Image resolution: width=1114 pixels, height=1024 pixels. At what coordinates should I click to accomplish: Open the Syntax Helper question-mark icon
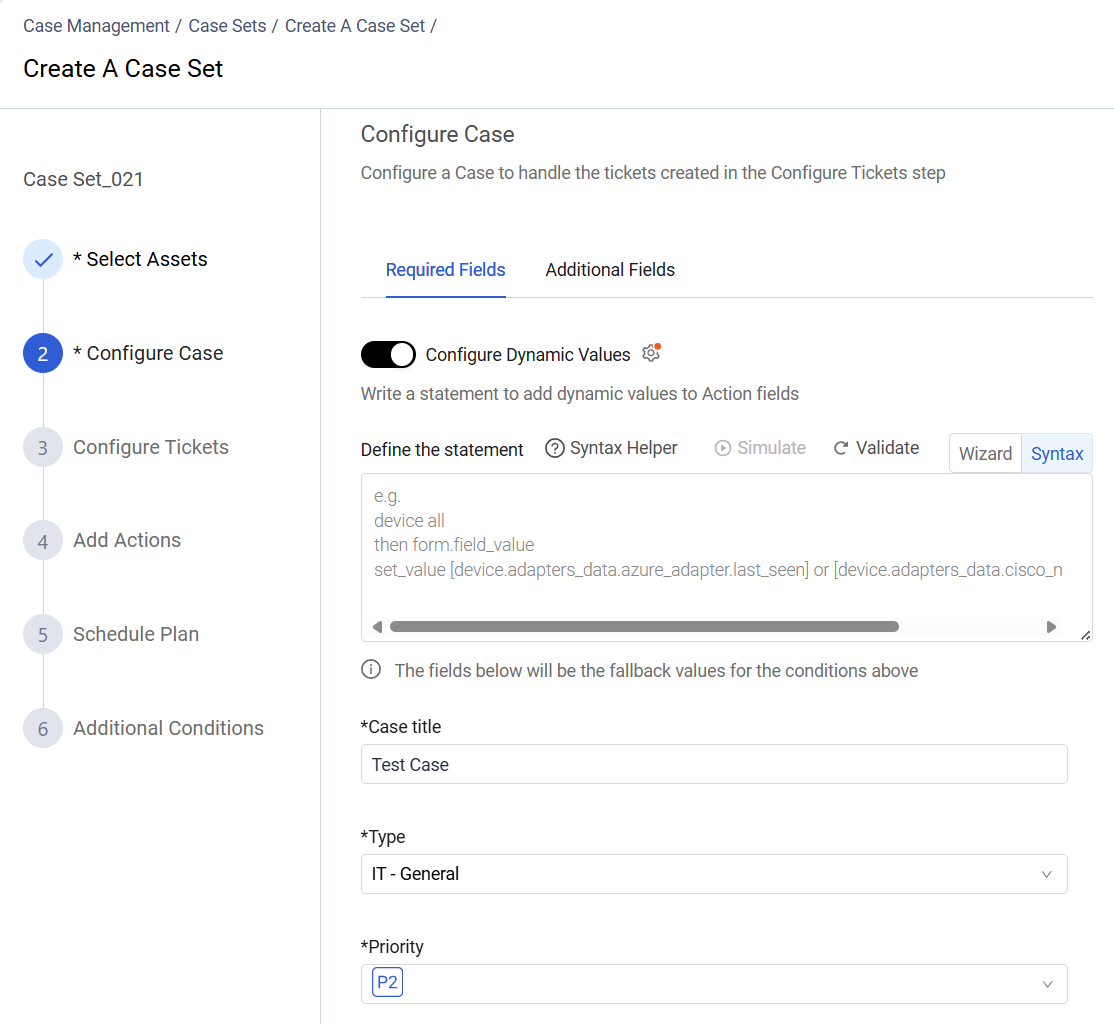555,448
